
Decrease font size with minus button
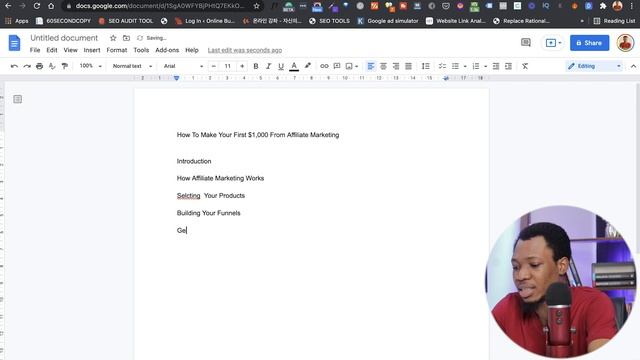(x=213, y=66)
